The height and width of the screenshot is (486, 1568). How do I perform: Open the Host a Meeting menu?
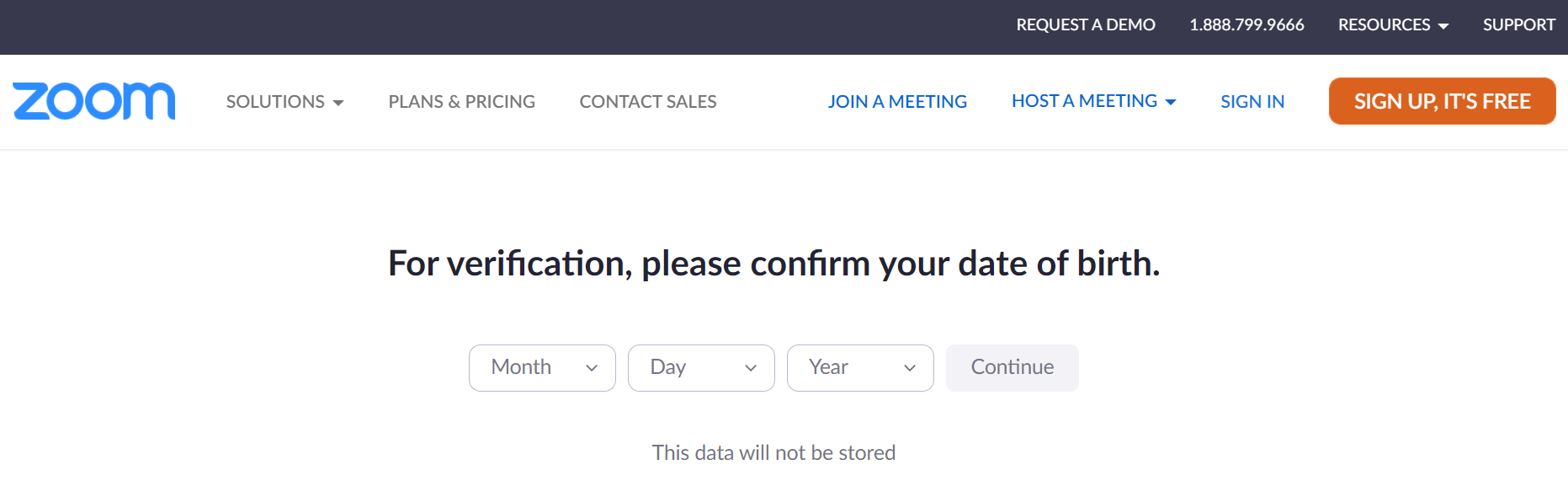point(1084,101)
